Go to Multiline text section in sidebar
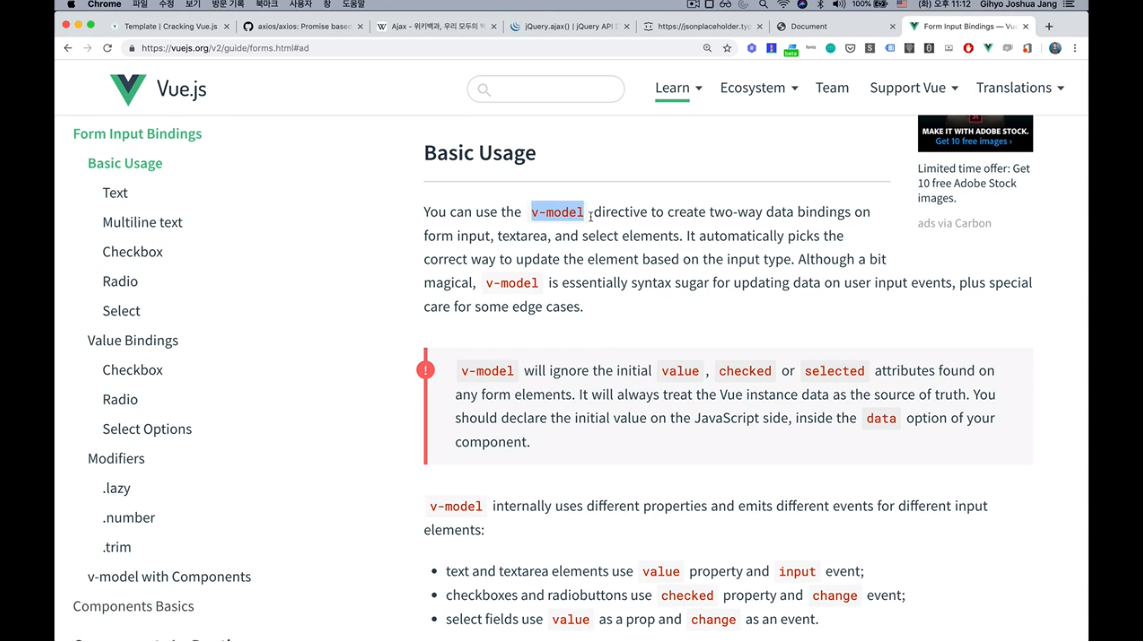This screenshot has width=1144, height=642. (142, 222)
